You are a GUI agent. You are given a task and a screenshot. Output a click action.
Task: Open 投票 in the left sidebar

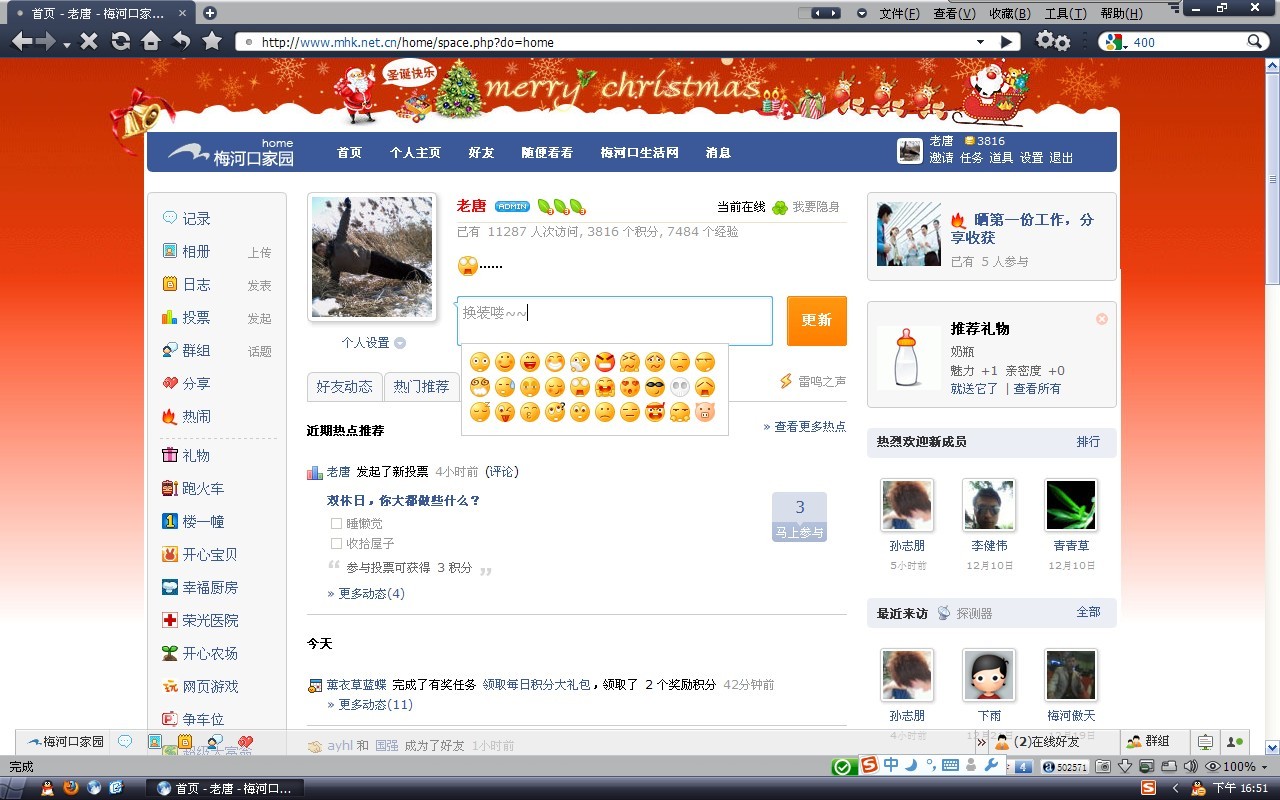pos(196,317)
